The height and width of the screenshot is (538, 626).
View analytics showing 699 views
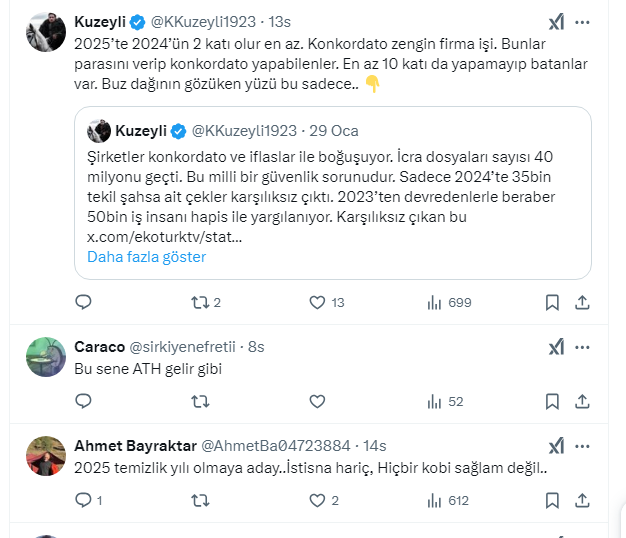tap(434, 302)
